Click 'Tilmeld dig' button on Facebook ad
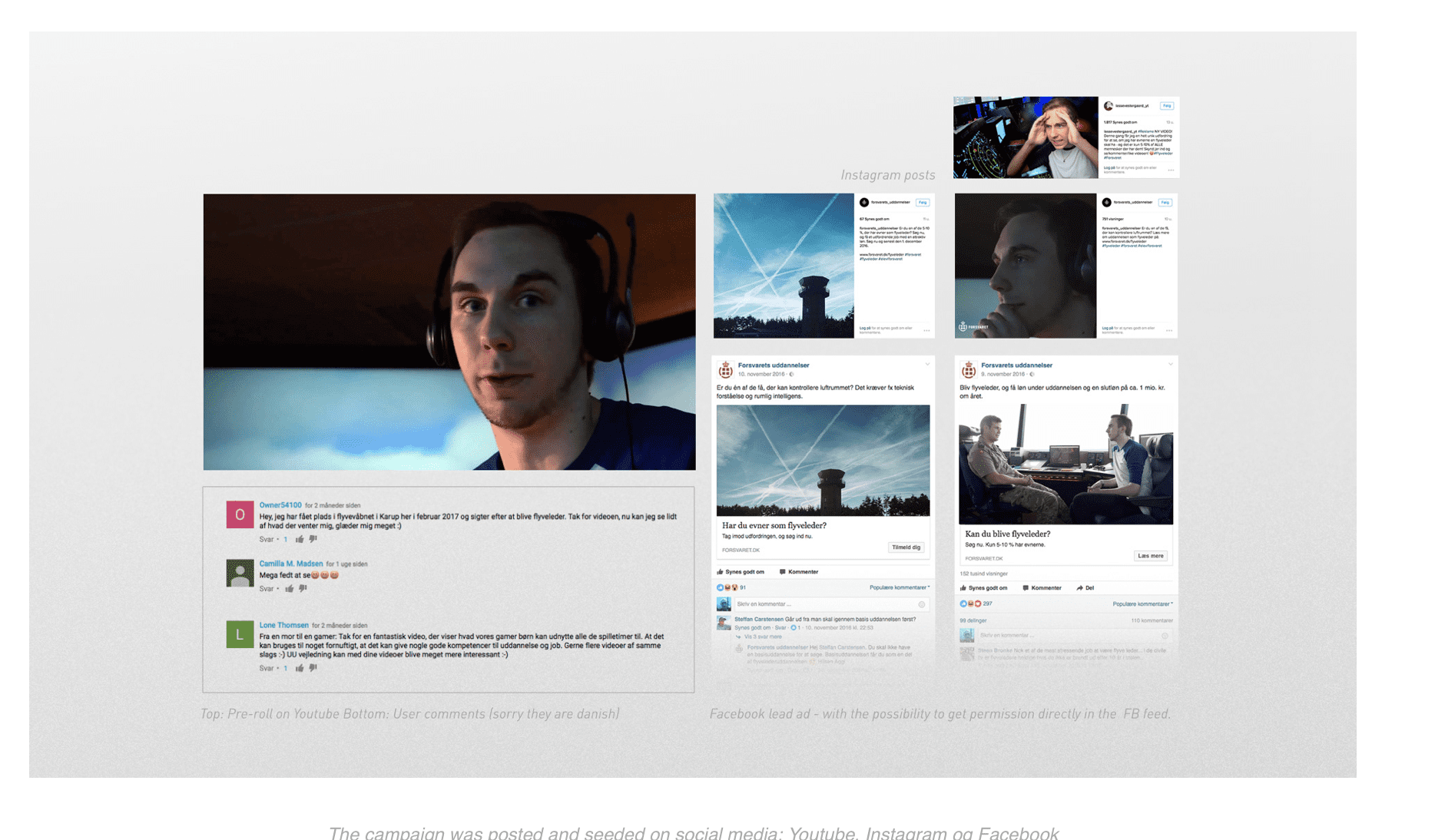The width and height of the screenshot is (1435, 840). pyautogui.click(x=906, y=547)
